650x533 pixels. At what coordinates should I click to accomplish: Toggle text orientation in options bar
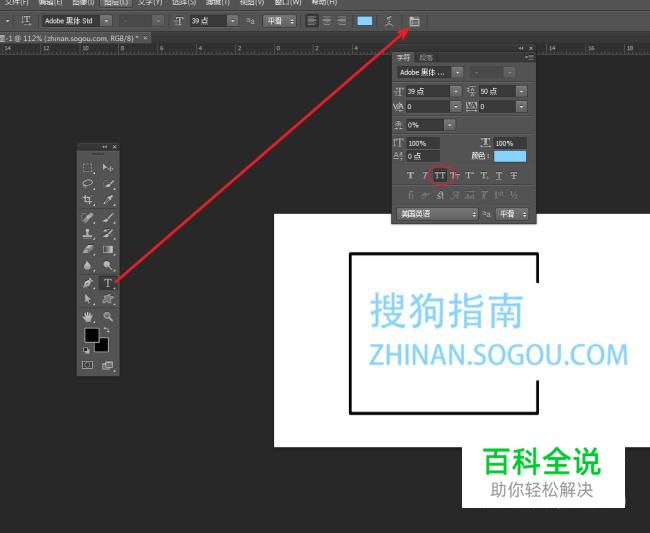26,21
